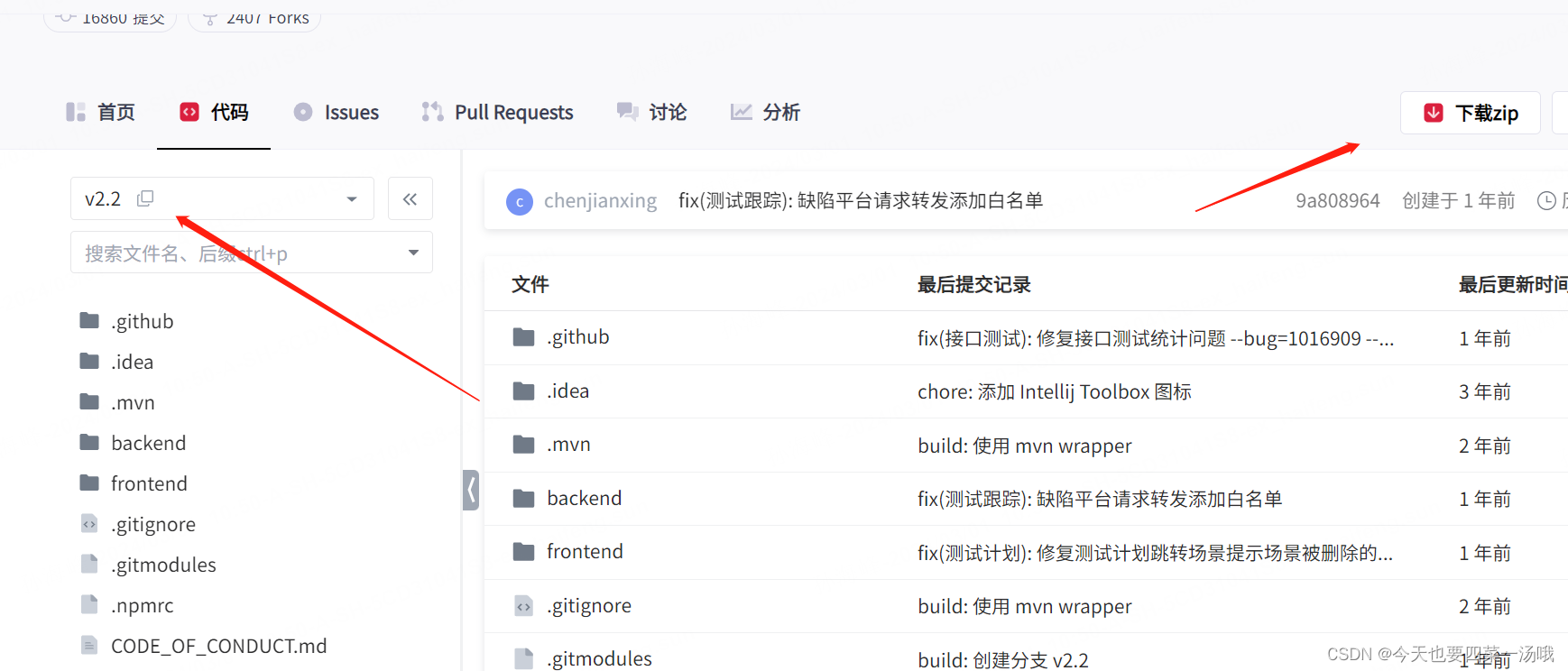Click the 最后提交记录 column header
The height and width of the screenshot is (671, 1568).
[974, 284]
